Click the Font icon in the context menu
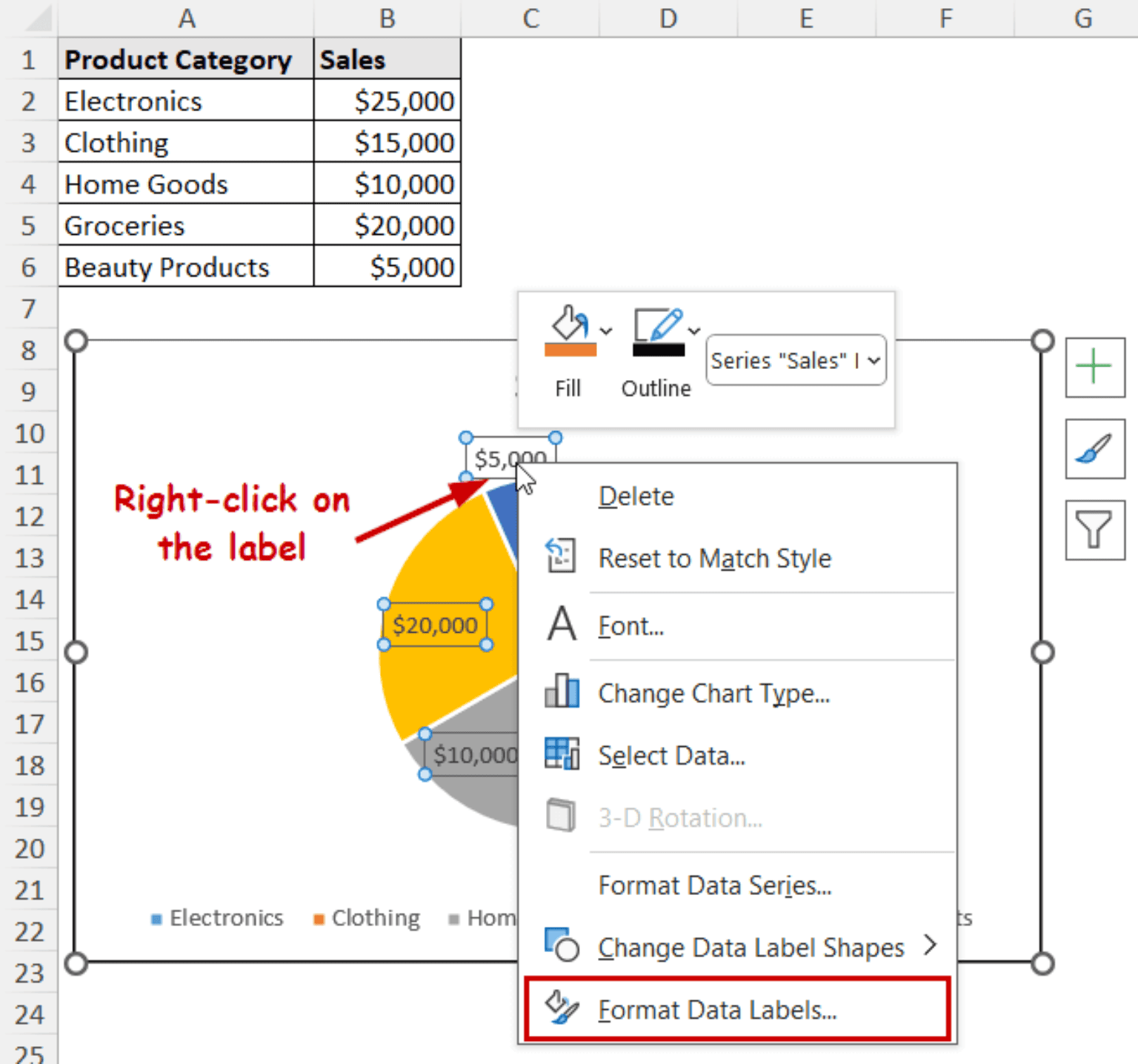This screenshot has width=1138, height=1064. tap(561, 625)
